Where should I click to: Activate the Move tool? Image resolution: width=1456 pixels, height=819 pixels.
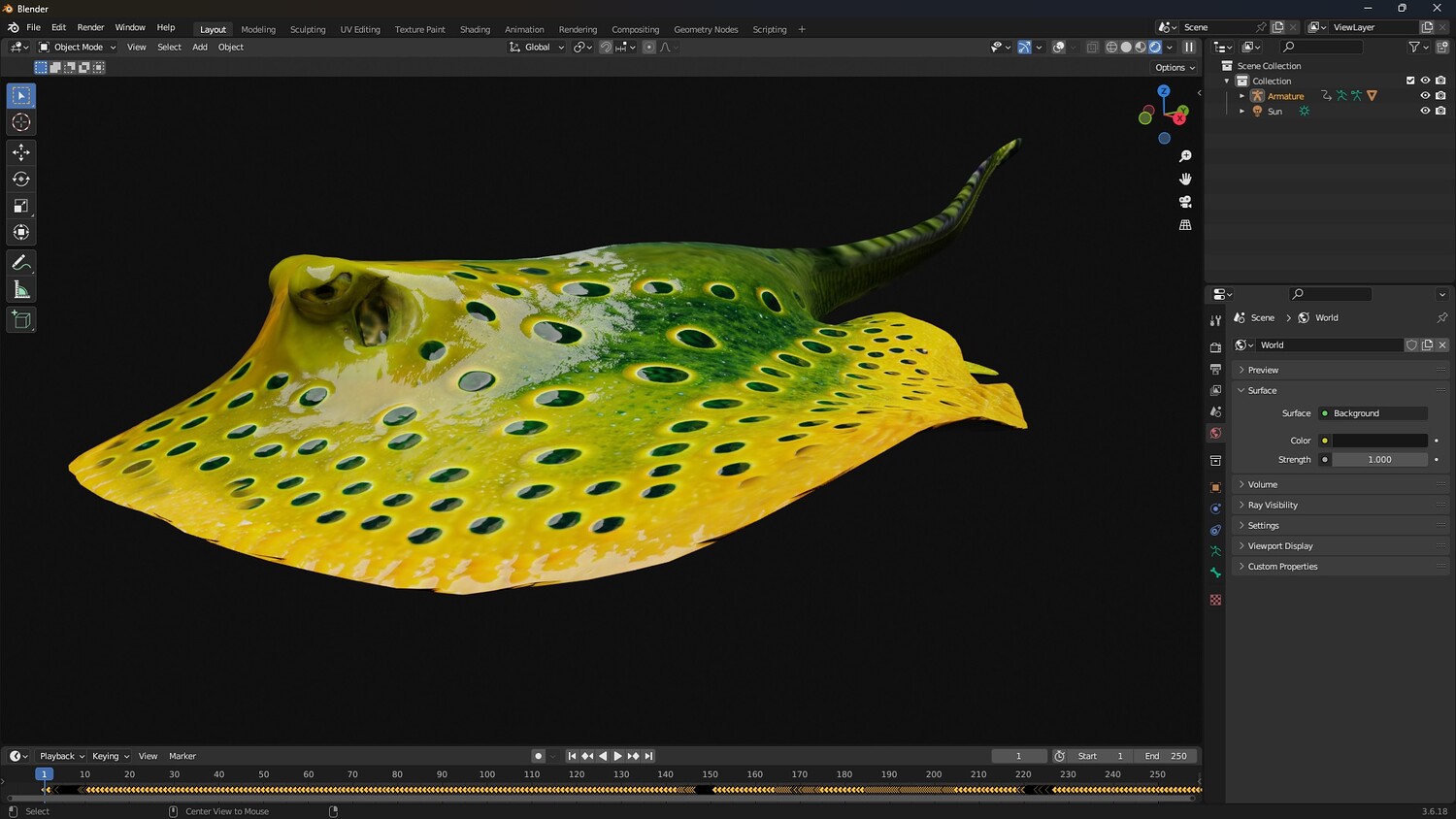[x=21, y=152]
